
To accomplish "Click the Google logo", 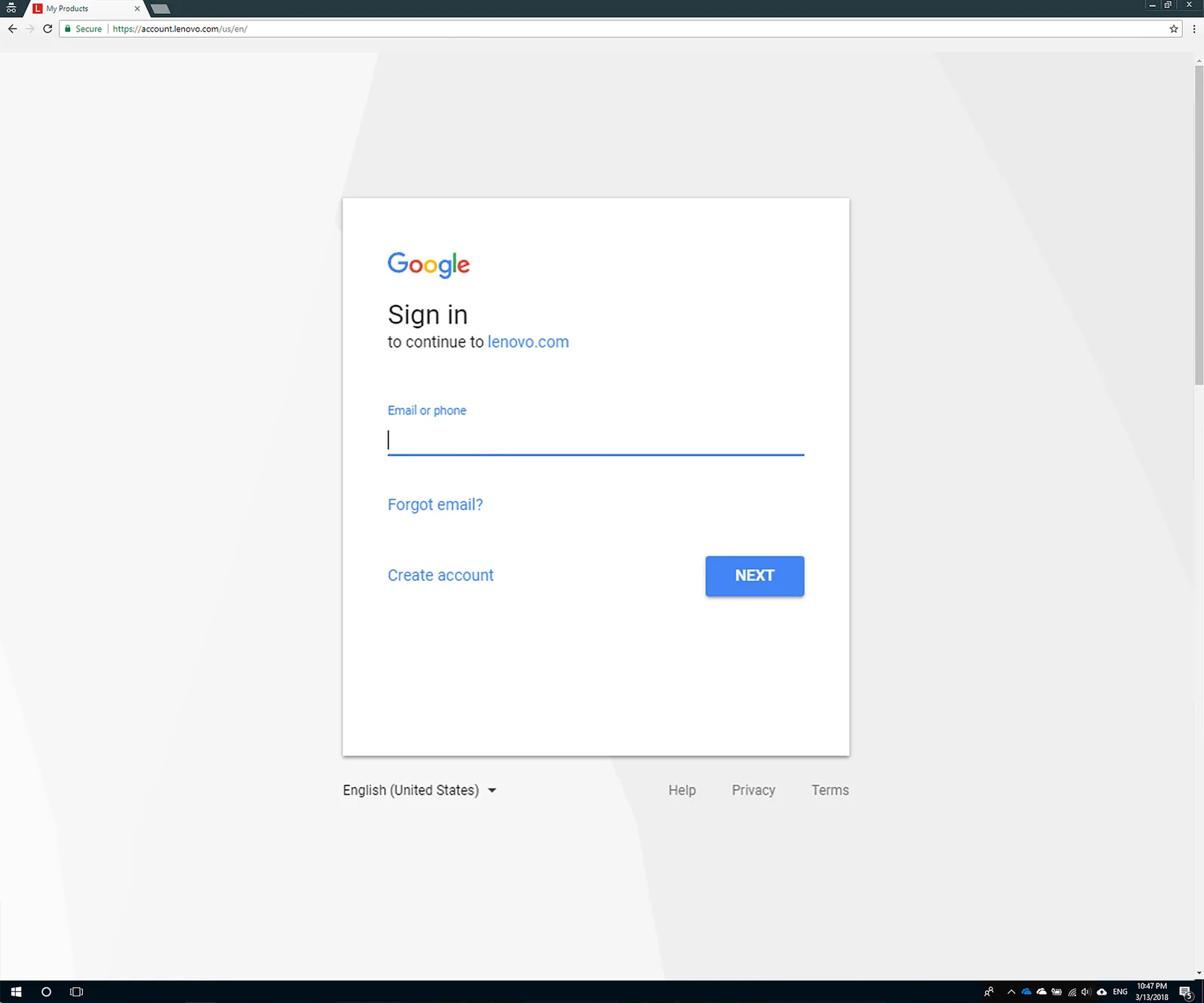I will click(x=428, y=265).
